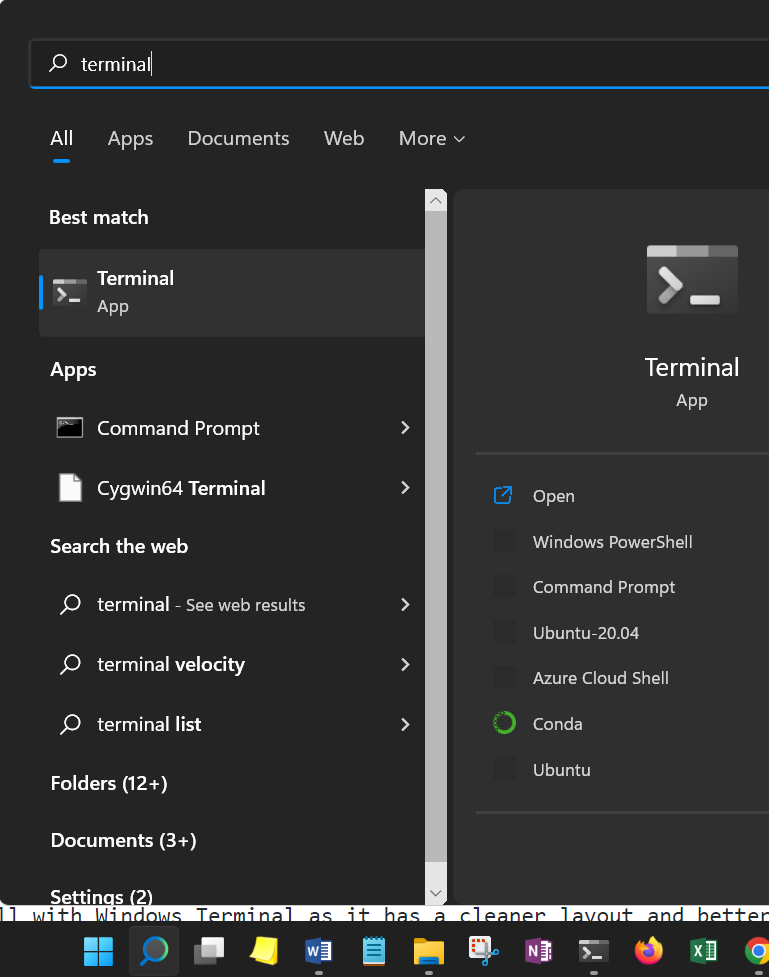Open the Notepad icon on the taskbar
Viewport: 769px width, 977px height.
pyautogui.click(x=374, y=951)
